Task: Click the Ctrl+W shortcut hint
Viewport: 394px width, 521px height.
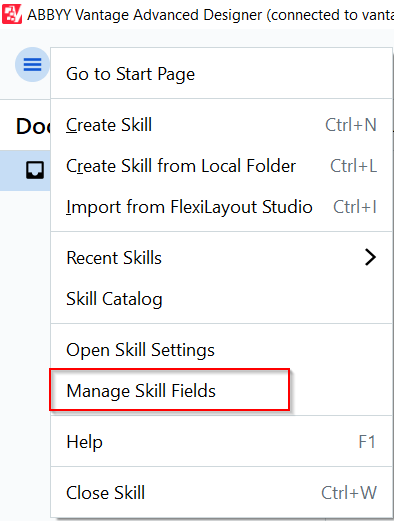Action: click(x=349, y=493)
